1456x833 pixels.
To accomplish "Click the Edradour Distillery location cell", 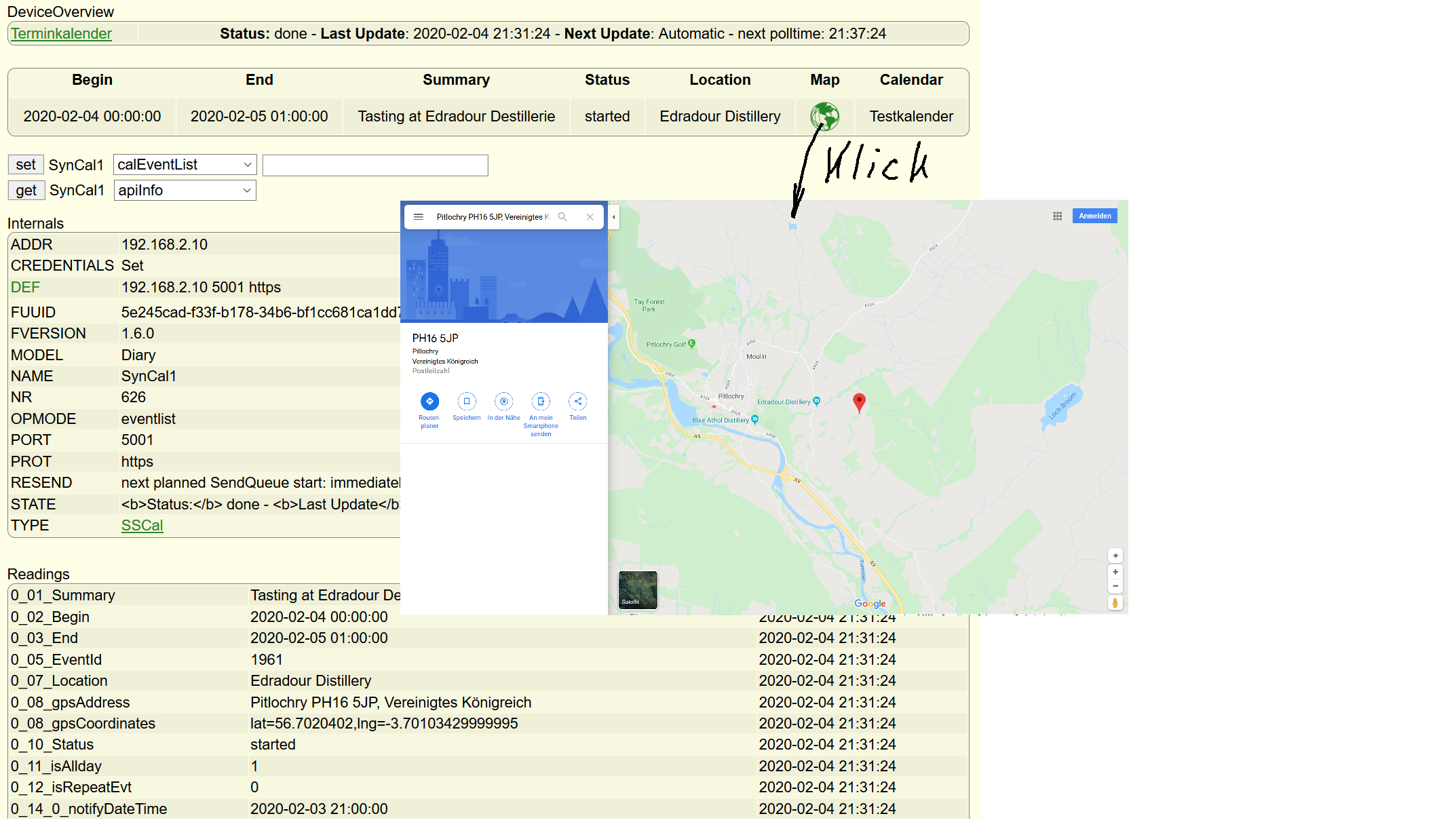I will (720, 117).
